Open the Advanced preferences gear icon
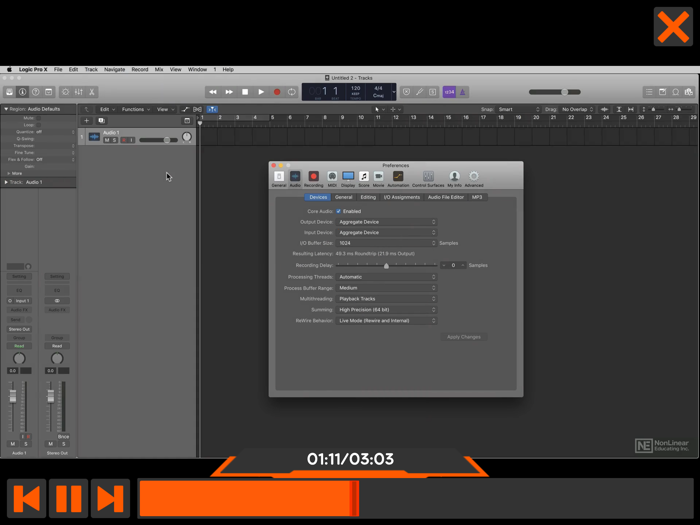The height and width of the screenshot is (525, 700). point(474,179)
